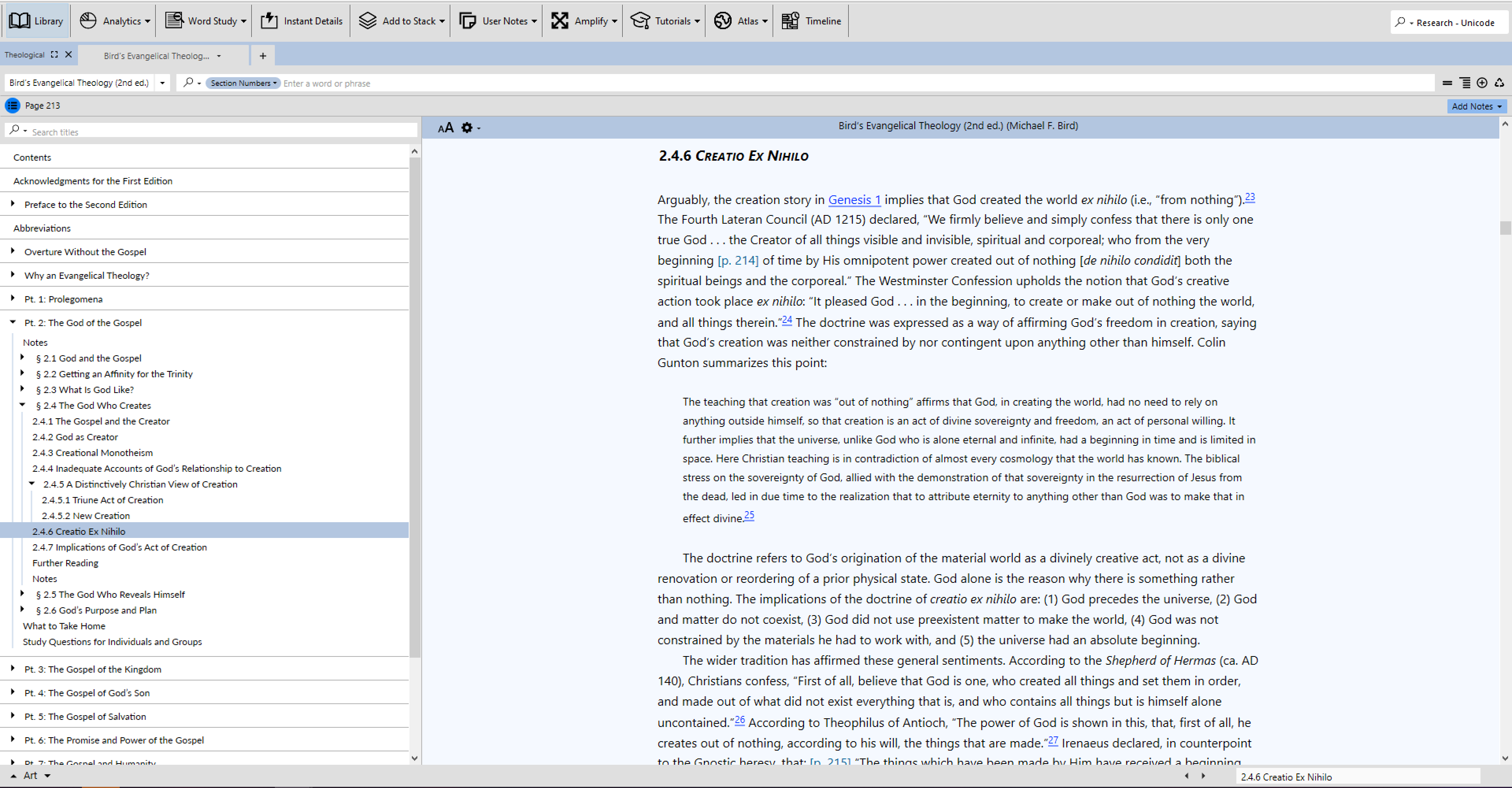Expand § 2.1 God and the Gospel
The width and height of the screenshot is (1512, 788).
tap(22, 357)
